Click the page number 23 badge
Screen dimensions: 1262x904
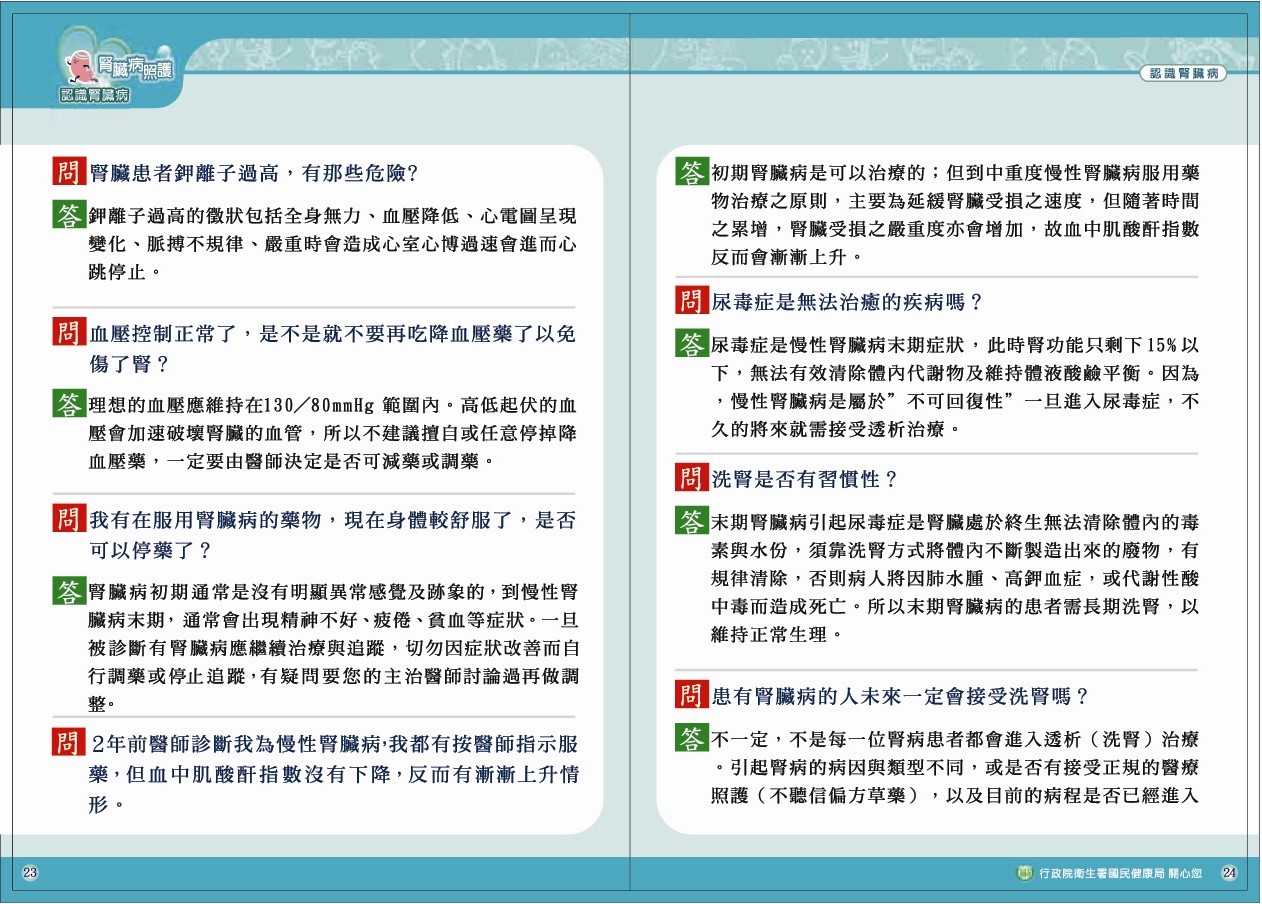click(x=30, y=873)
